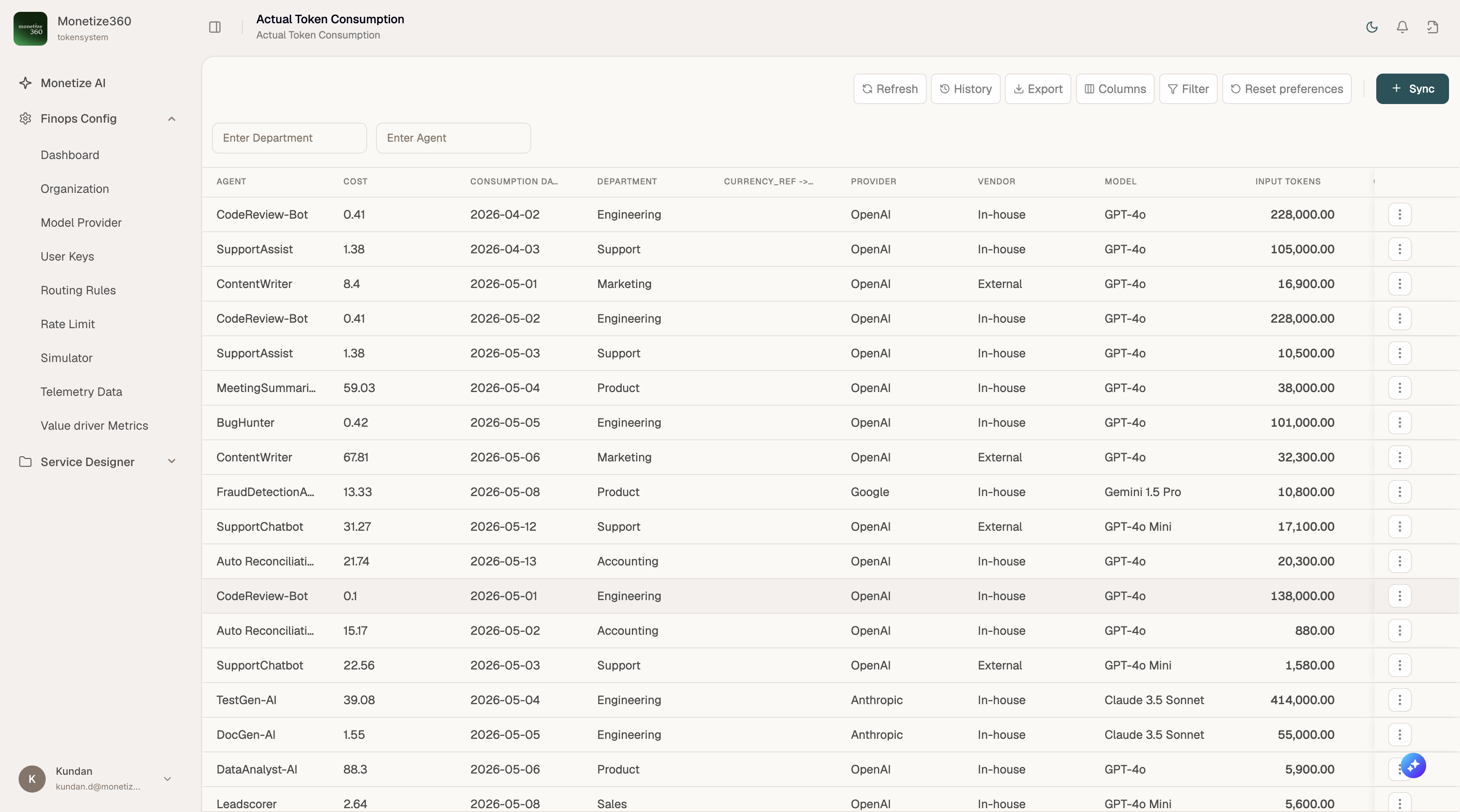
Task: Open row menu for FraudDetection row
Action: [x=1400, y=491]
